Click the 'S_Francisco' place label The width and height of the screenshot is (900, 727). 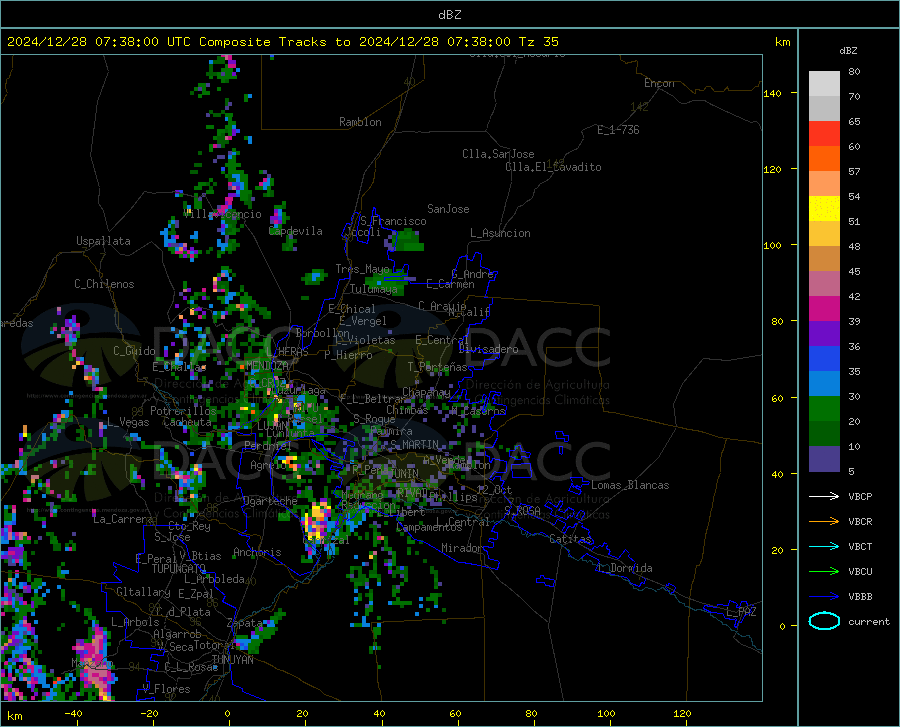394,221
